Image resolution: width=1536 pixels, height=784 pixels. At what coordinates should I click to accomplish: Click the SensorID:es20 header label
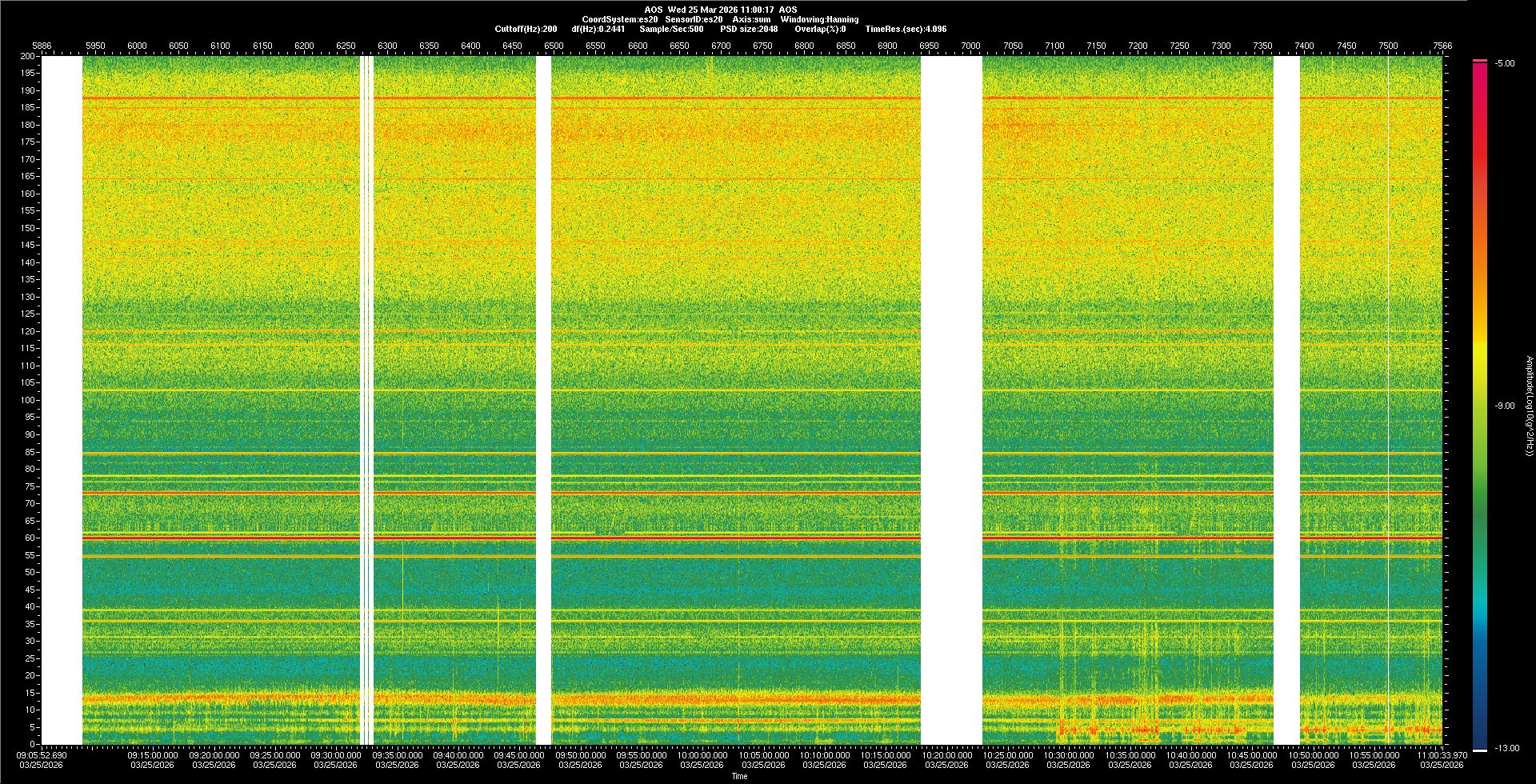694,19
